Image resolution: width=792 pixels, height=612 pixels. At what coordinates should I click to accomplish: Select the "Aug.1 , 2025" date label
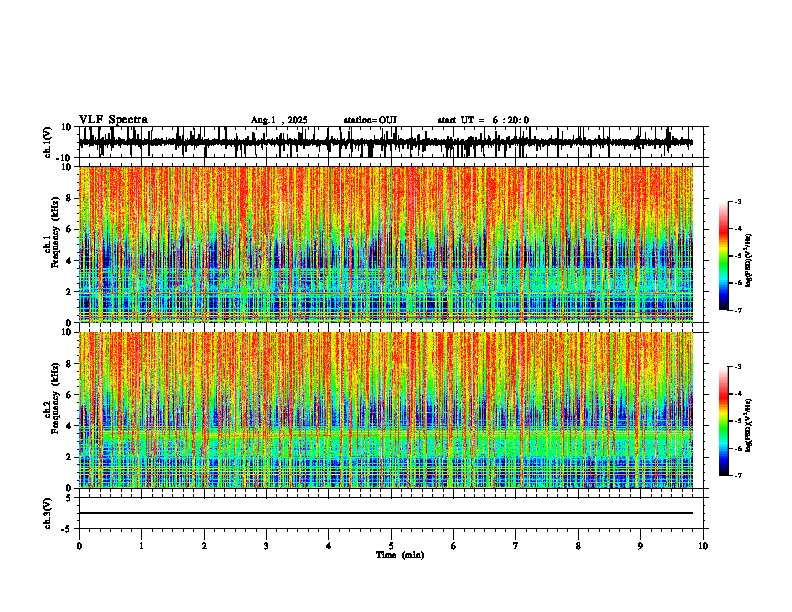point(279,120)
